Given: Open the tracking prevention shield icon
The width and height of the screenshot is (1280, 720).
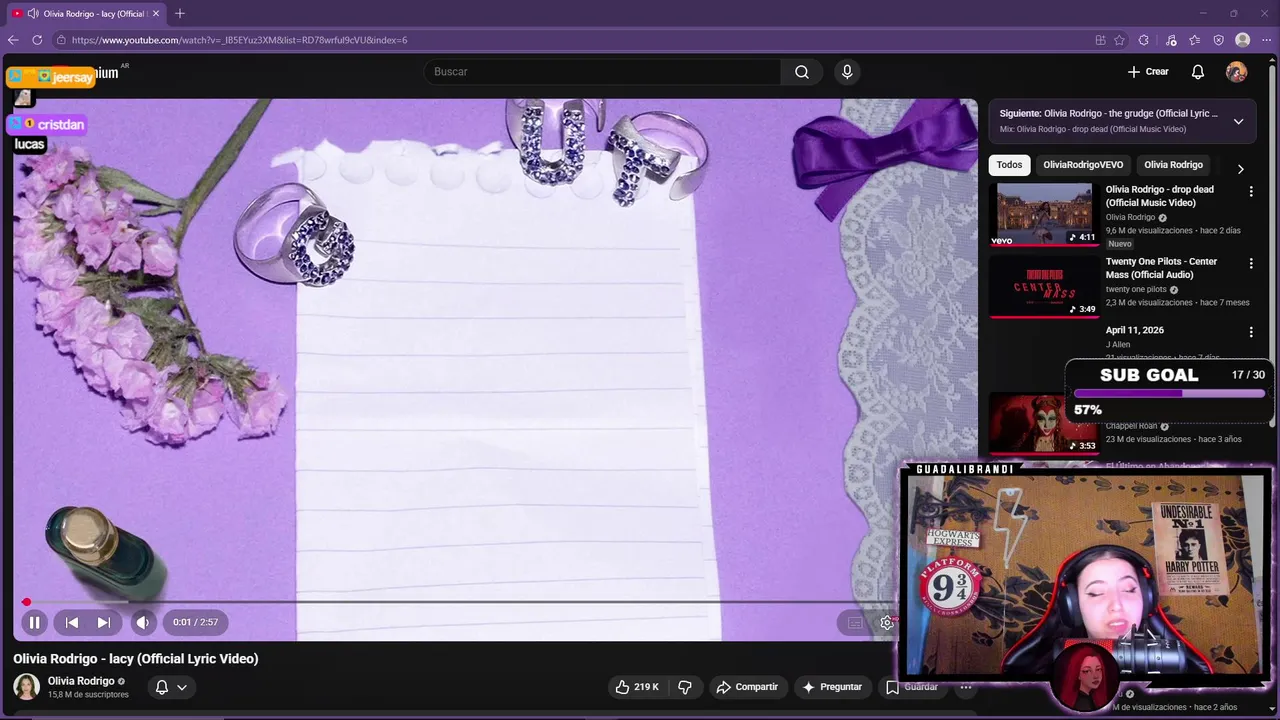Looking at the screenshot, I should (x=1219, y=40).
